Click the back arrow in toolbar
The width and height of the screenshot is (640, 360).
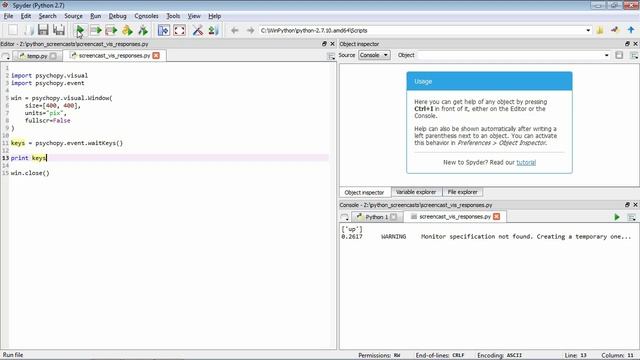tap(234, 30)
